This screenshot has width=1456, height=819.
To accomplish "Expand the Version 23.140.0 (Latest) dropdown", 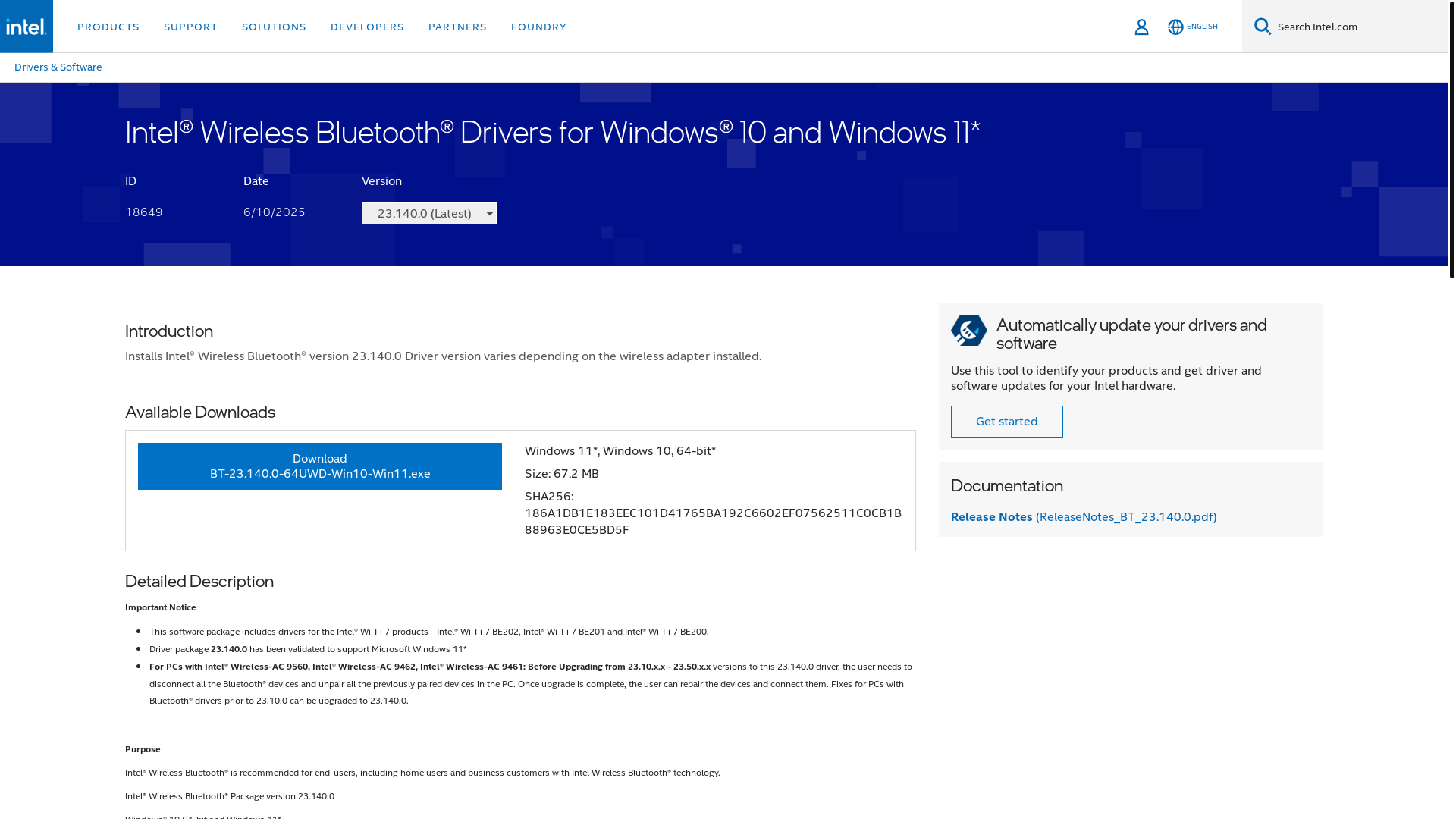I will click(x=429, y=213).
